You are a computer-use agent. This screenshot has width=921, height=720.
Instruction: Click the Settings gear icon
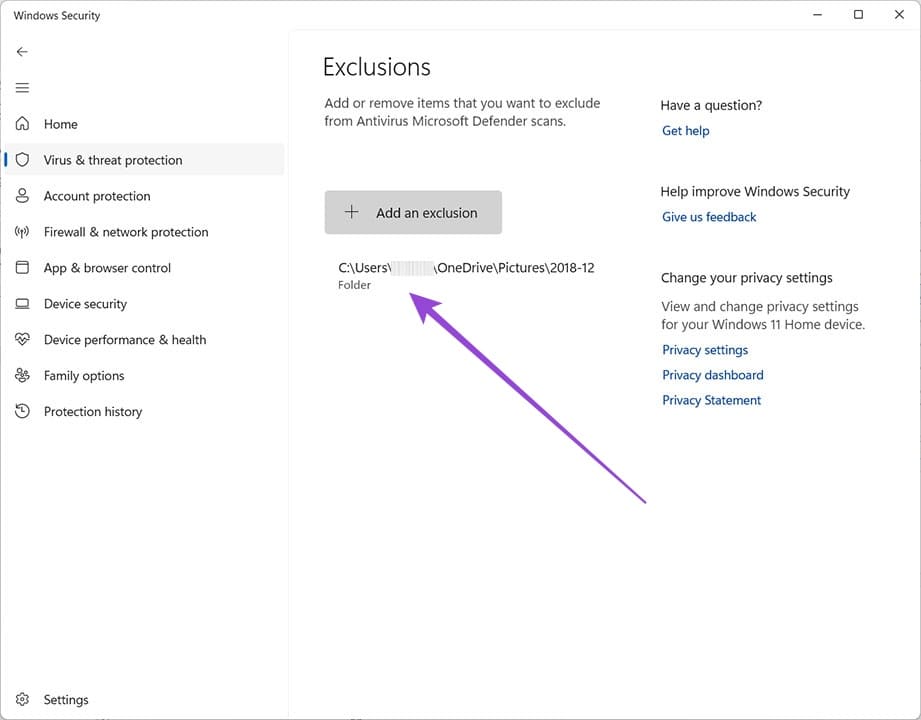[22, 700]
